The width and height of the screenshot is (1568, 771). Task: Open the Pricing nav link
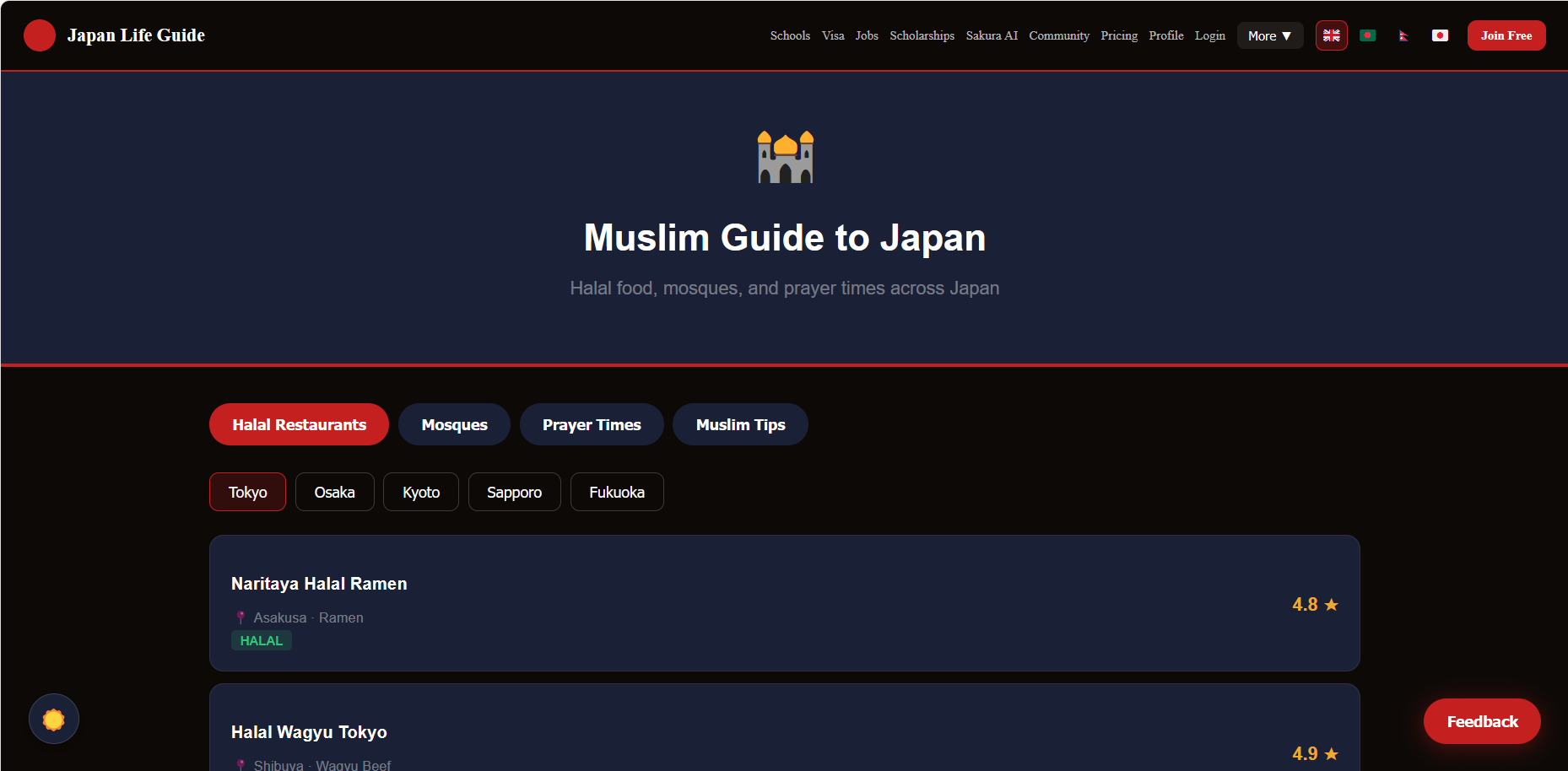[1119, 35]
